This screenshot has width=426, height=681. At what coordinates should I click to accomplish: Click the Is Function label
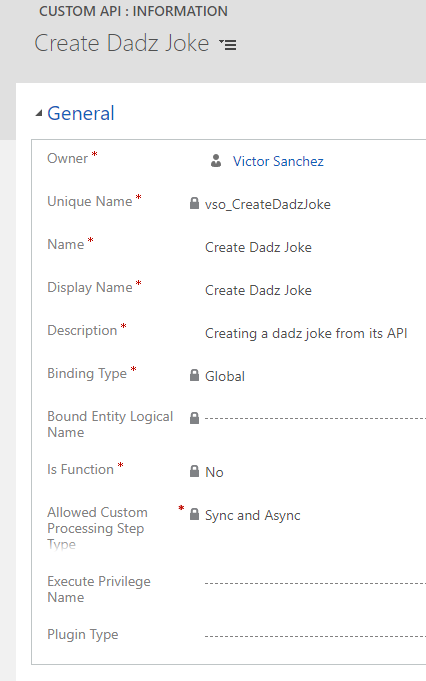(80, 469)
